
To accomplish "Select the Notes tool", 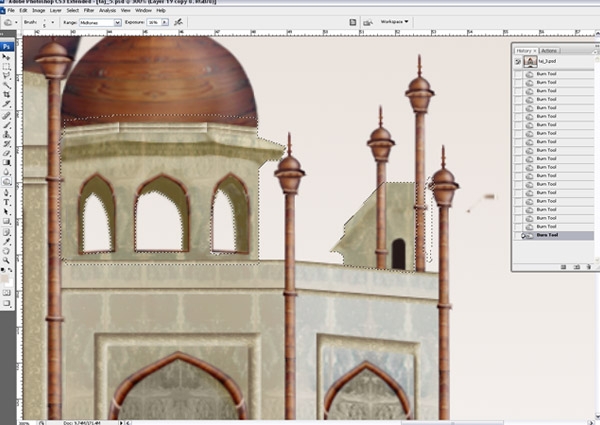I will tap(6, 232).
